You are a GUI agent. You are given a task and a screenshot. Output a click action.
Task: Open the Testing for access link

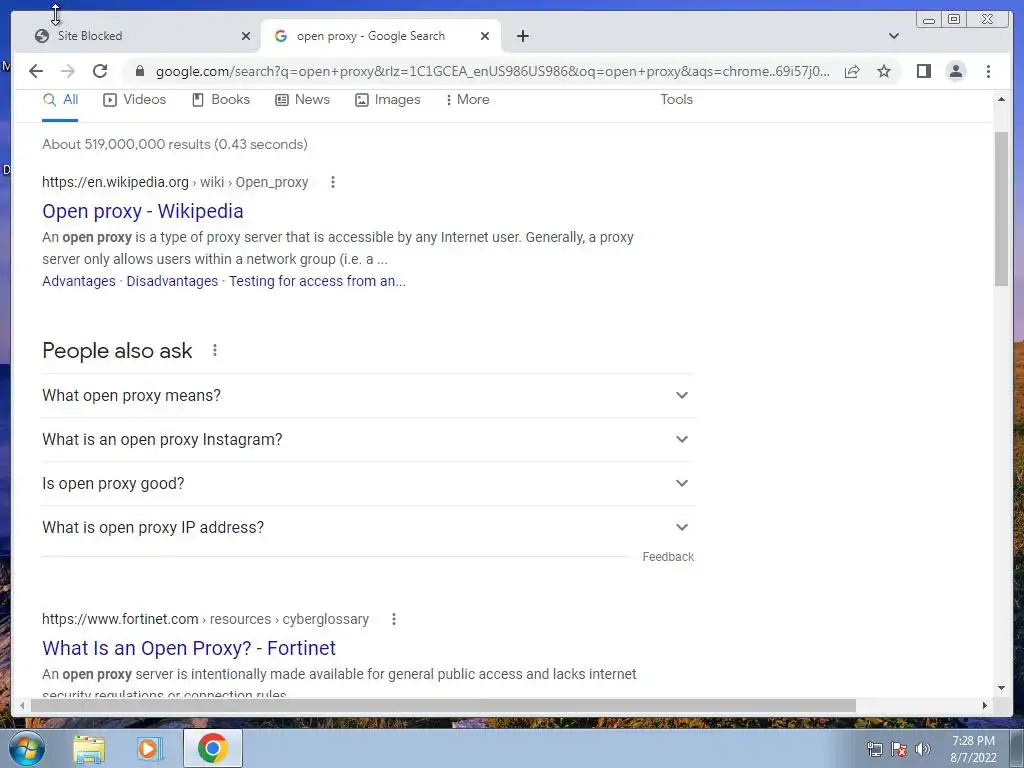(x=317, y=281)
